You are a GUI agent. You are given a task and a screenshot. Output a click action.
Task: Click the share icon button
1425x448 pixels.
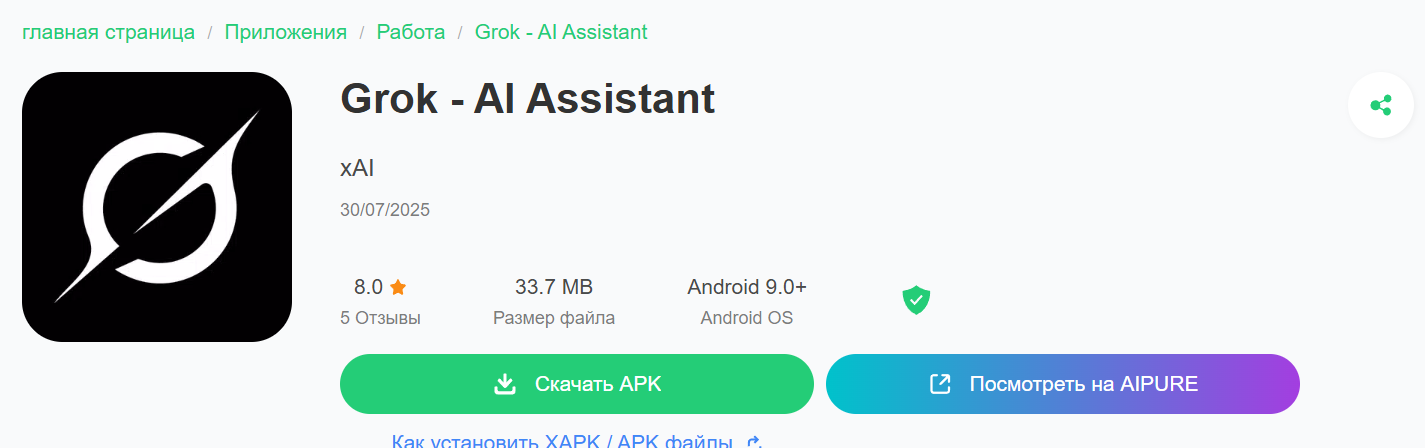click(1380, 105)
